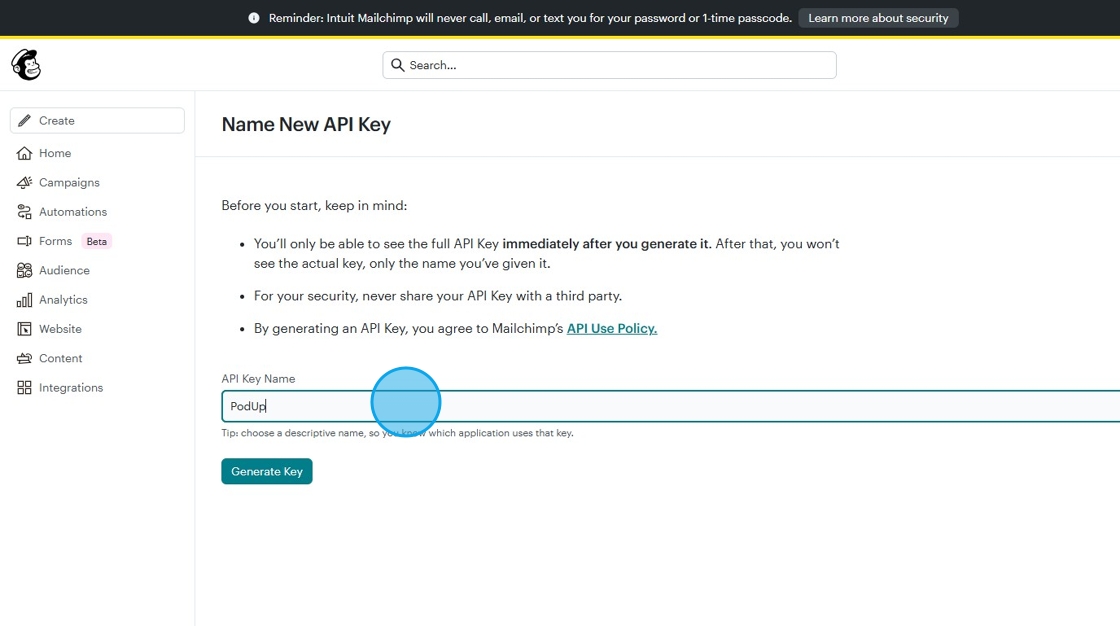Select Audience in the navigation
This screenshot has height=626, width=1120.
[64, 270]
